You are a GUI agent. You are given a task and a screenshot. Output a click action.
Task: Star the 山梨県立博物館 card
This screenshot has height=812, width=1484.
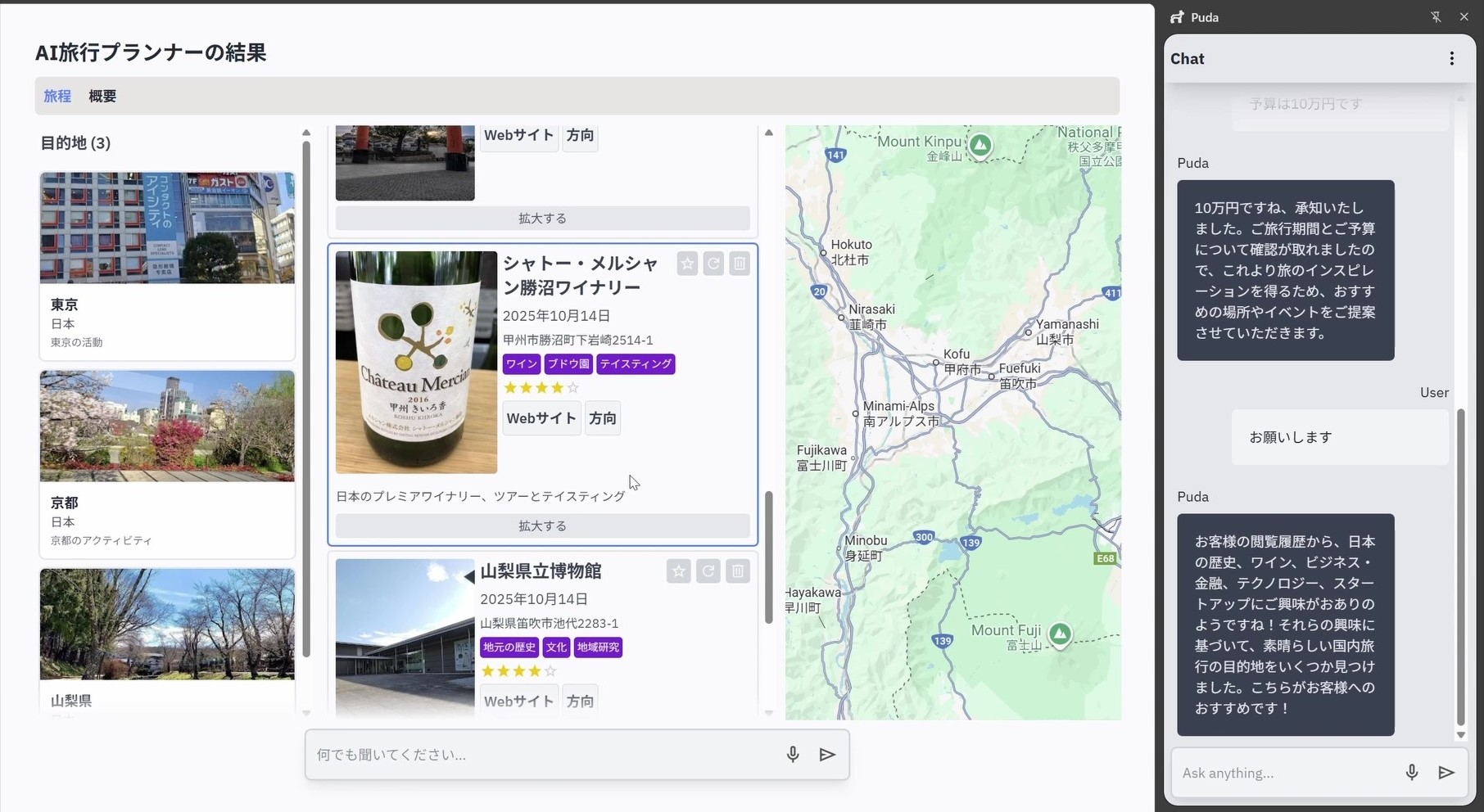(x=678, y=571)
